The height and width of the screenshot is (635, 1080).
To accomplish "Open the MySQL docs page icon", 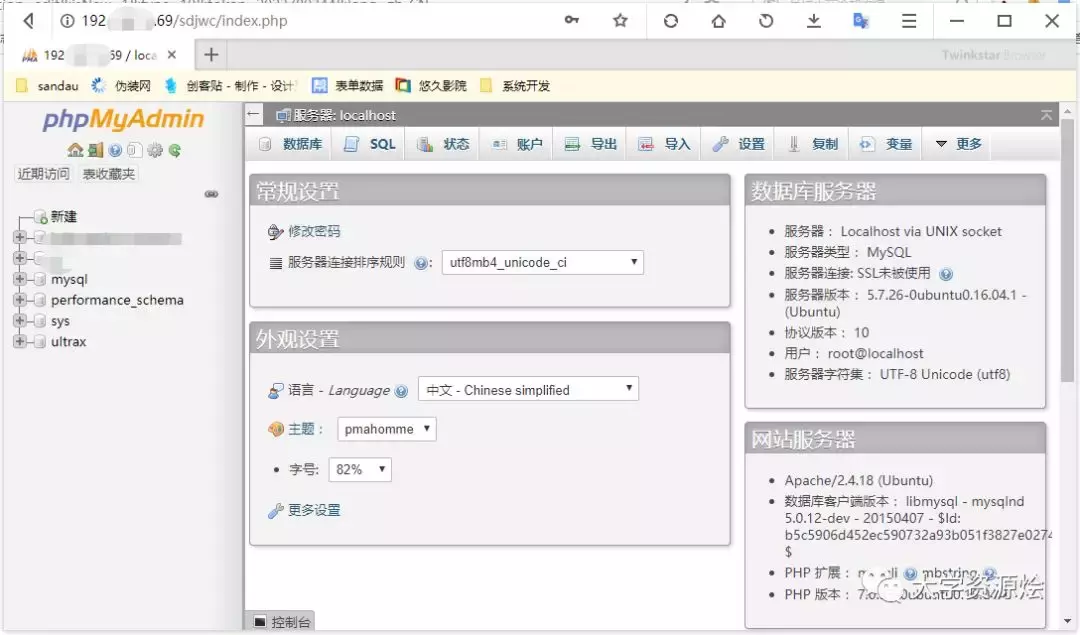I will (x=134, y=150).
